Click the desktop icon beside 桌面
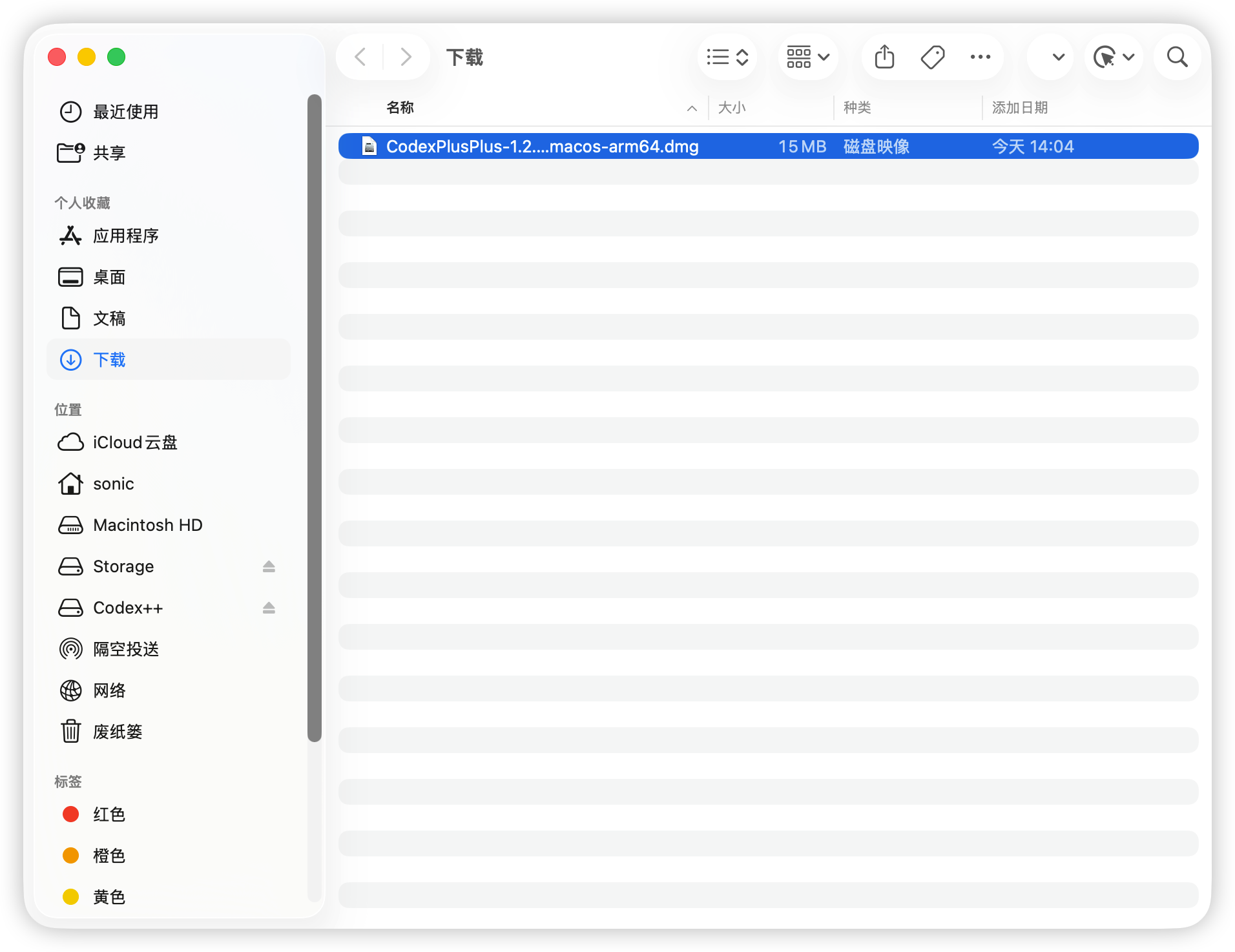This screenshot has width=1235, height=952. [x=70, y=277]
